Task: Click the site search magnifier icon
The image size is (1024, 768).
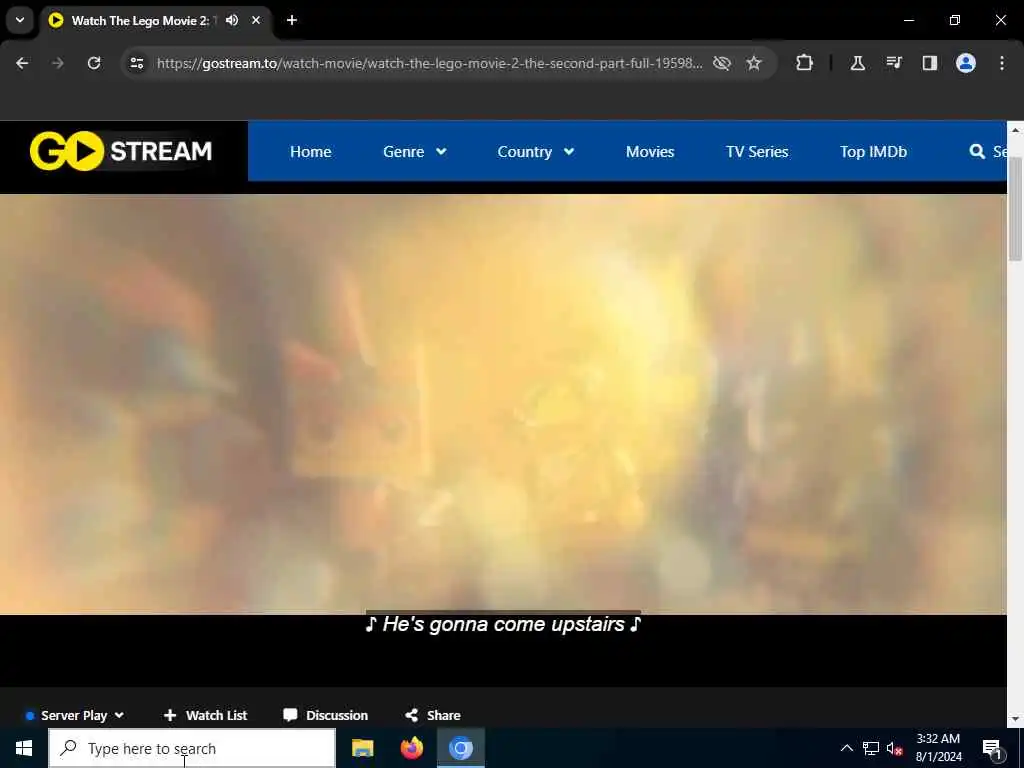Action: (x=977, y=152)
